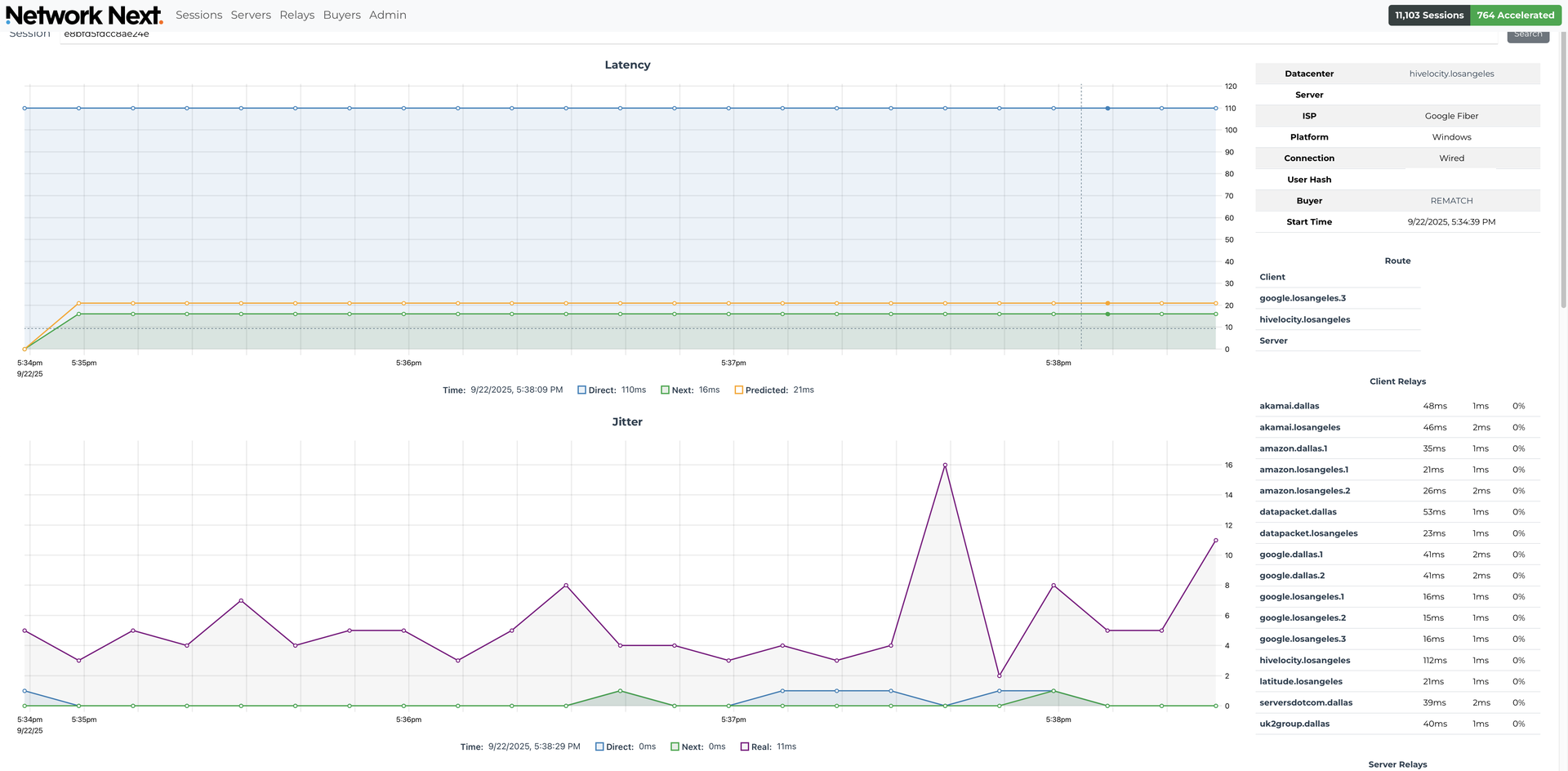Open google.losangeles.3 relay in the Route list
The height and width of the screenshot is (771, 1568).
1303,298
